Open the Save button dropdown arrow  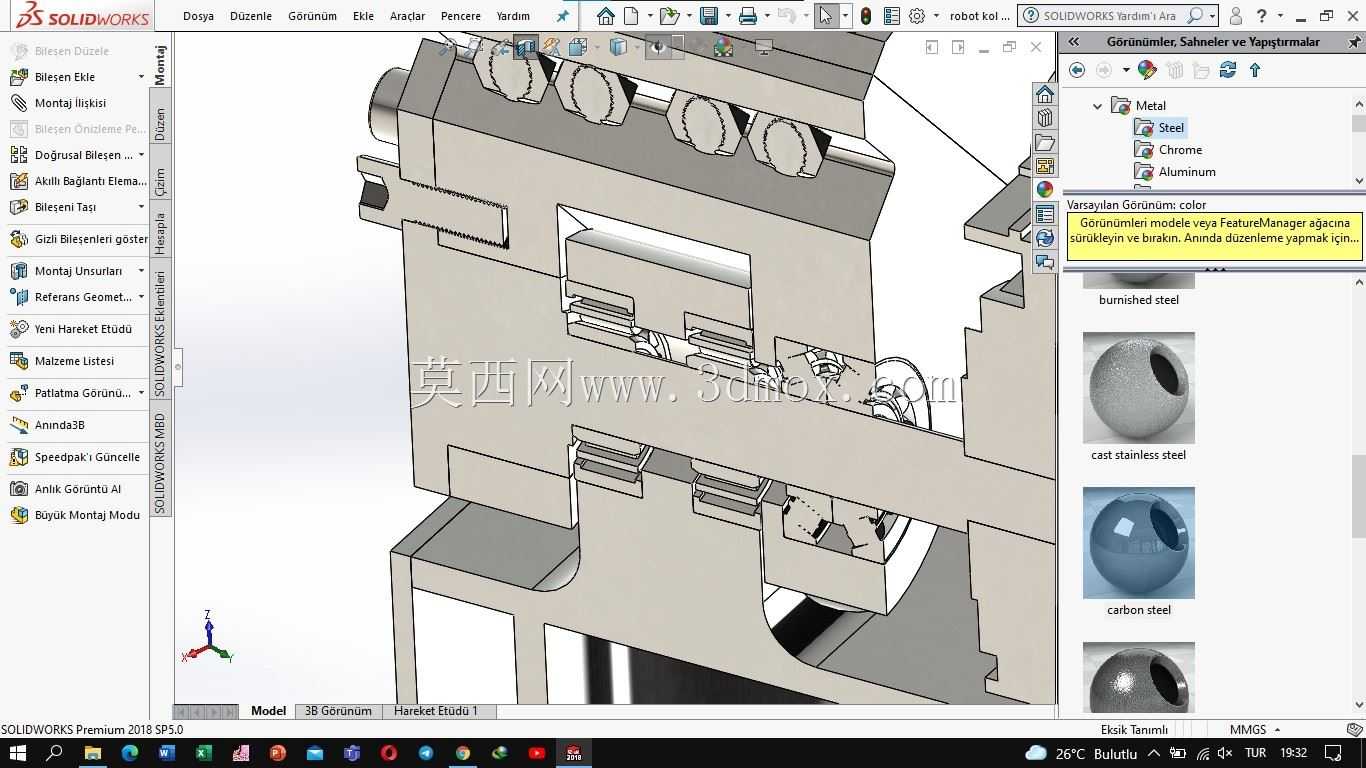click(x=727, y=16)
